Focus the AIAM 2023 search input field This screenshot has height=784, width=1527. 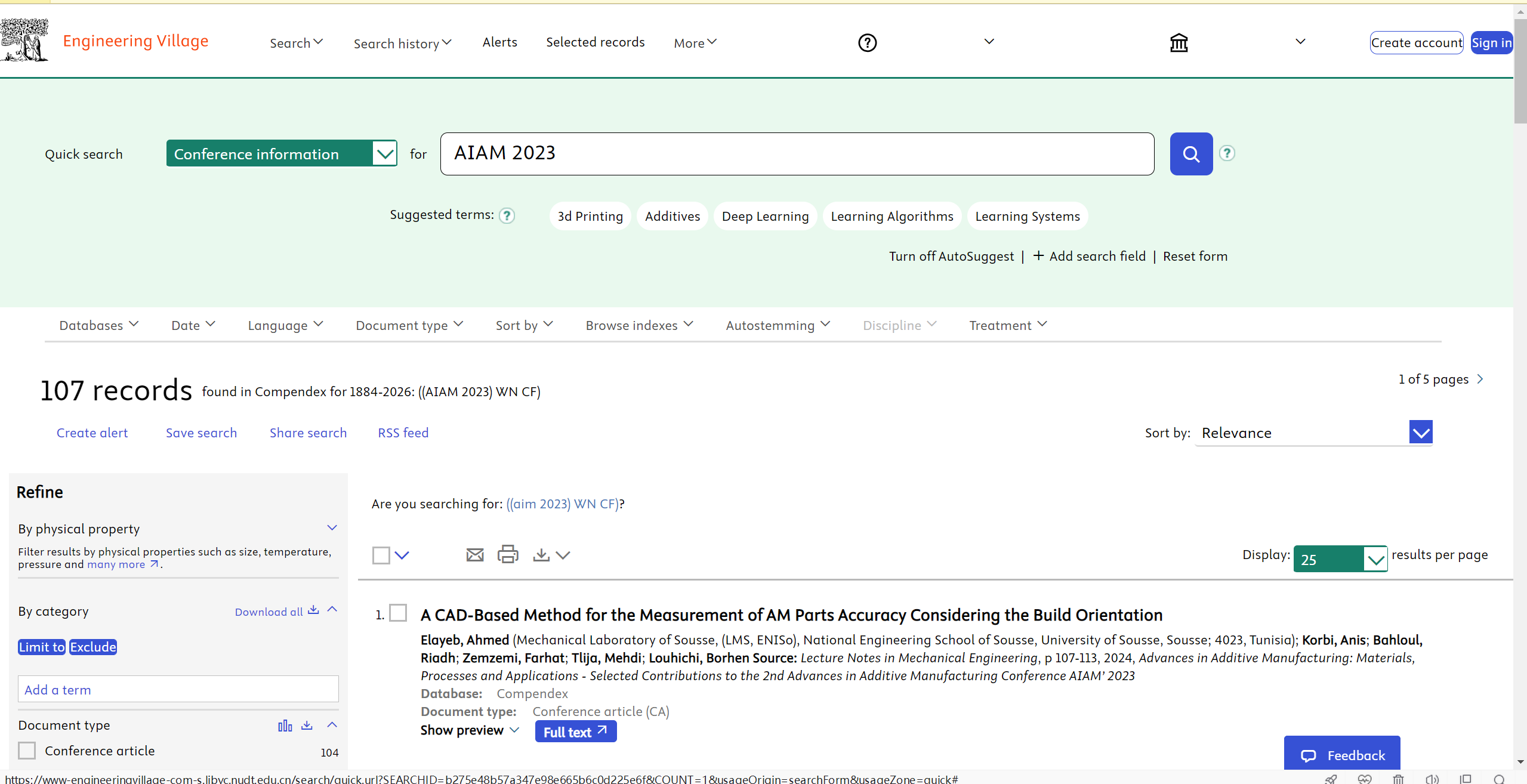(797, 154)
